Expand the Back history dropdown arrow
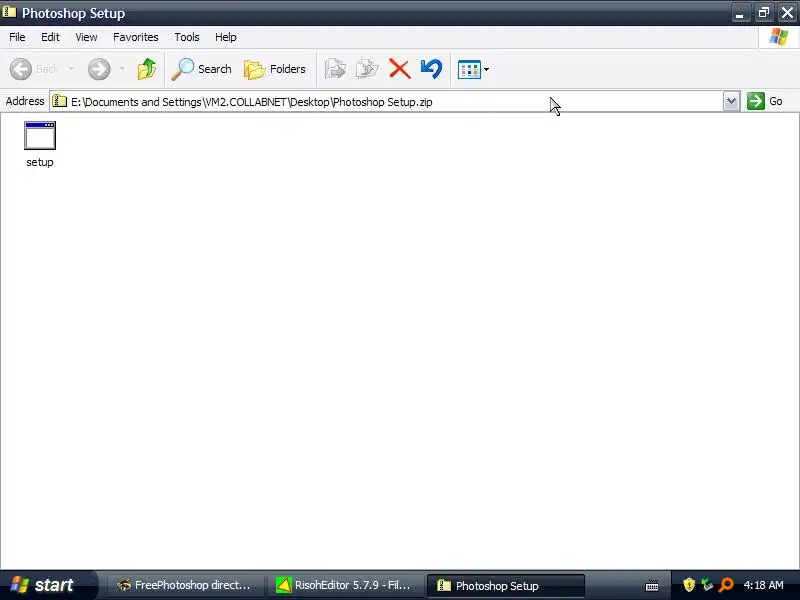 point(71,69)
